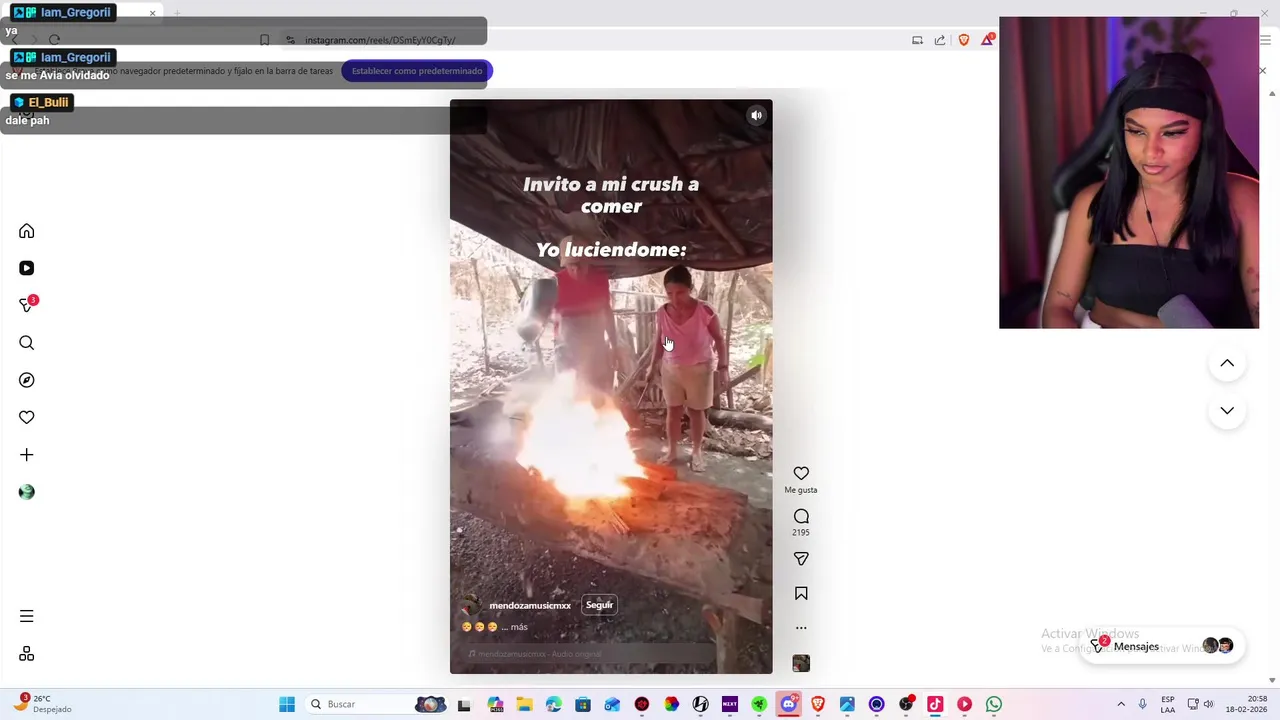Open Brave Rewards triangle icon
Image resolution: width=1280 pixels, height=720 pixels.
(x=988, y=40)
